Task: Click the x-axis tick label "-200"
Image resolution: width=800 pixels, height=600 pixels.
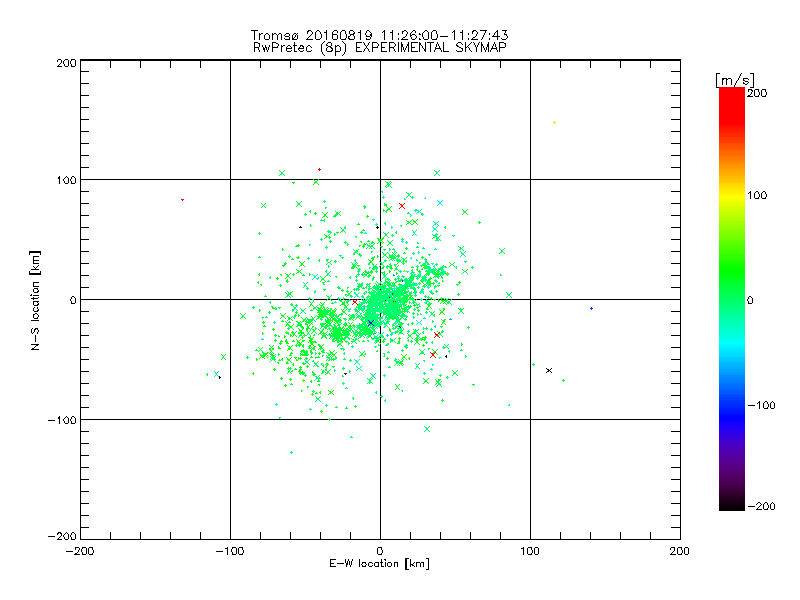Action: [x=80, y=551]
